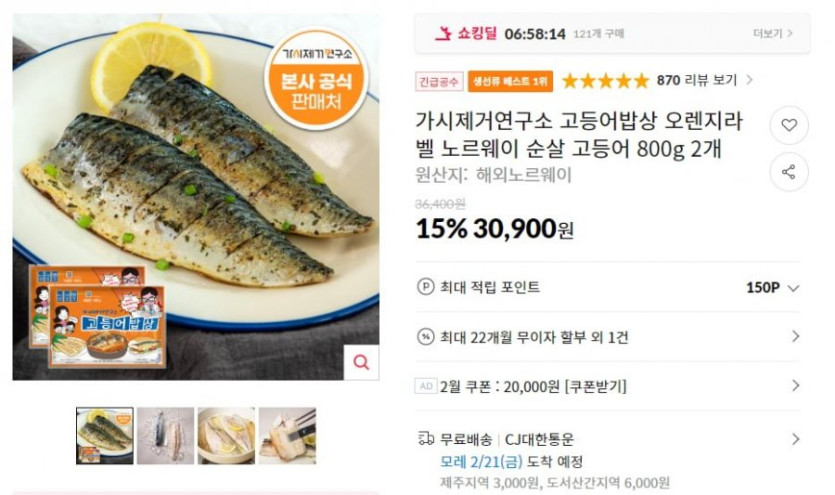Expand the 무료배송 delivery info chevron
Screen dimensions: 835x495
point(796,439)
